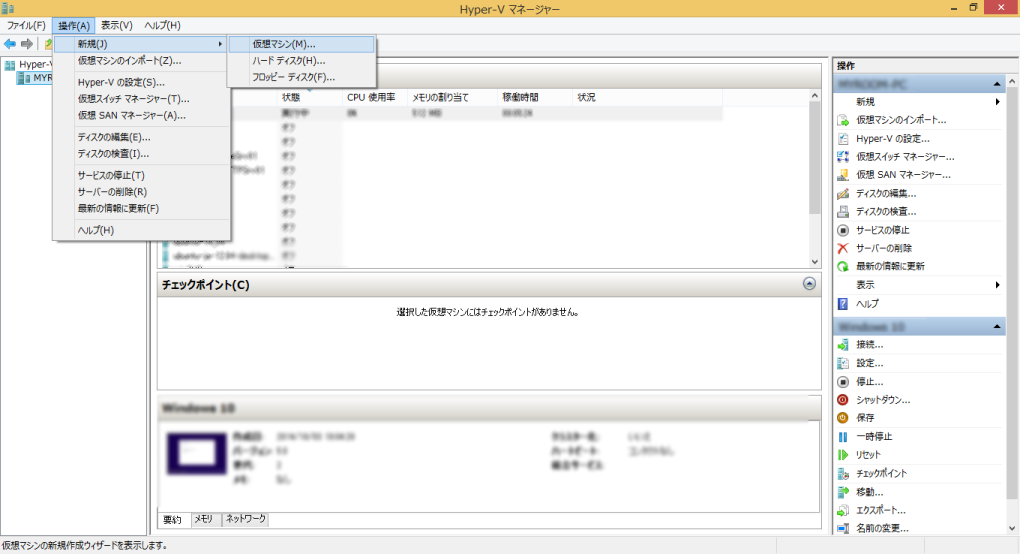The height and width of the screenshot is (554, 1020).
Task: Click the Hyper-V の設定 icon in actions pane
Action: pos(843,138)
